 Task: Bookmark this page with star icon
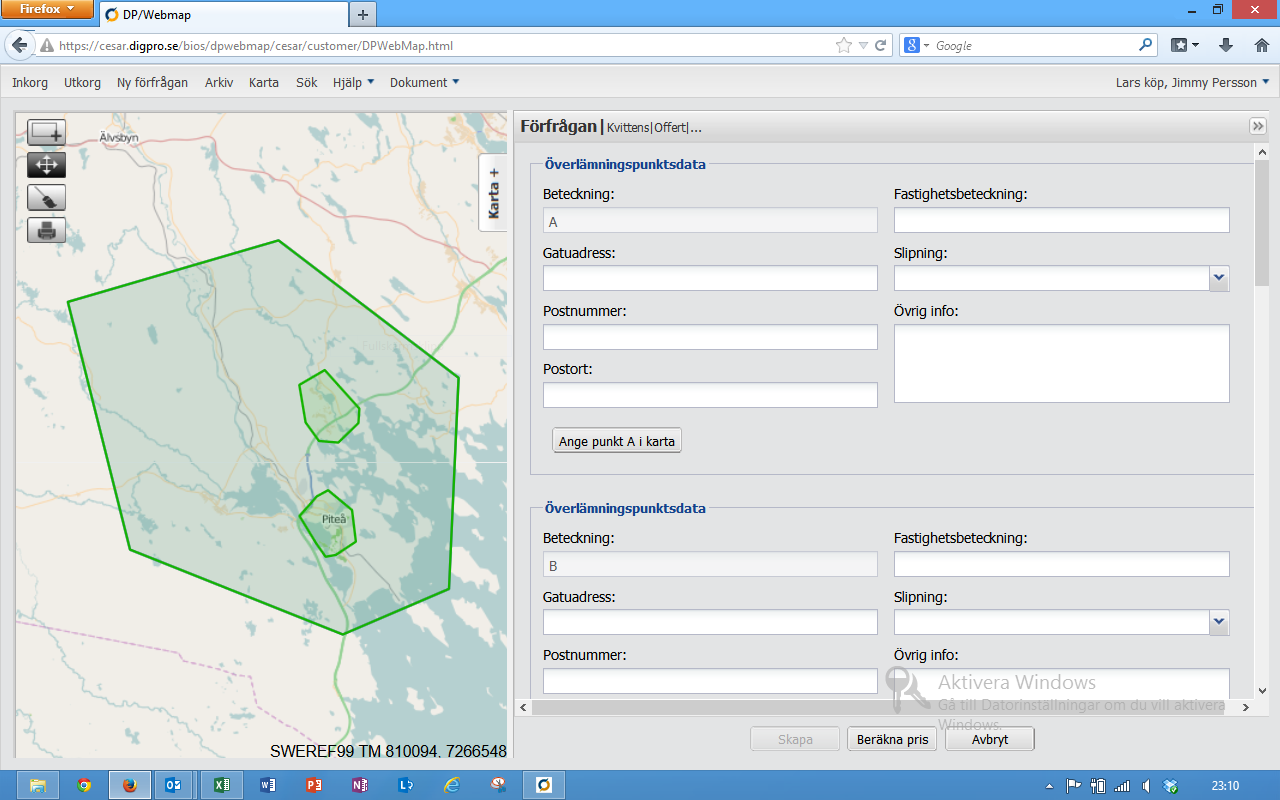845,45
